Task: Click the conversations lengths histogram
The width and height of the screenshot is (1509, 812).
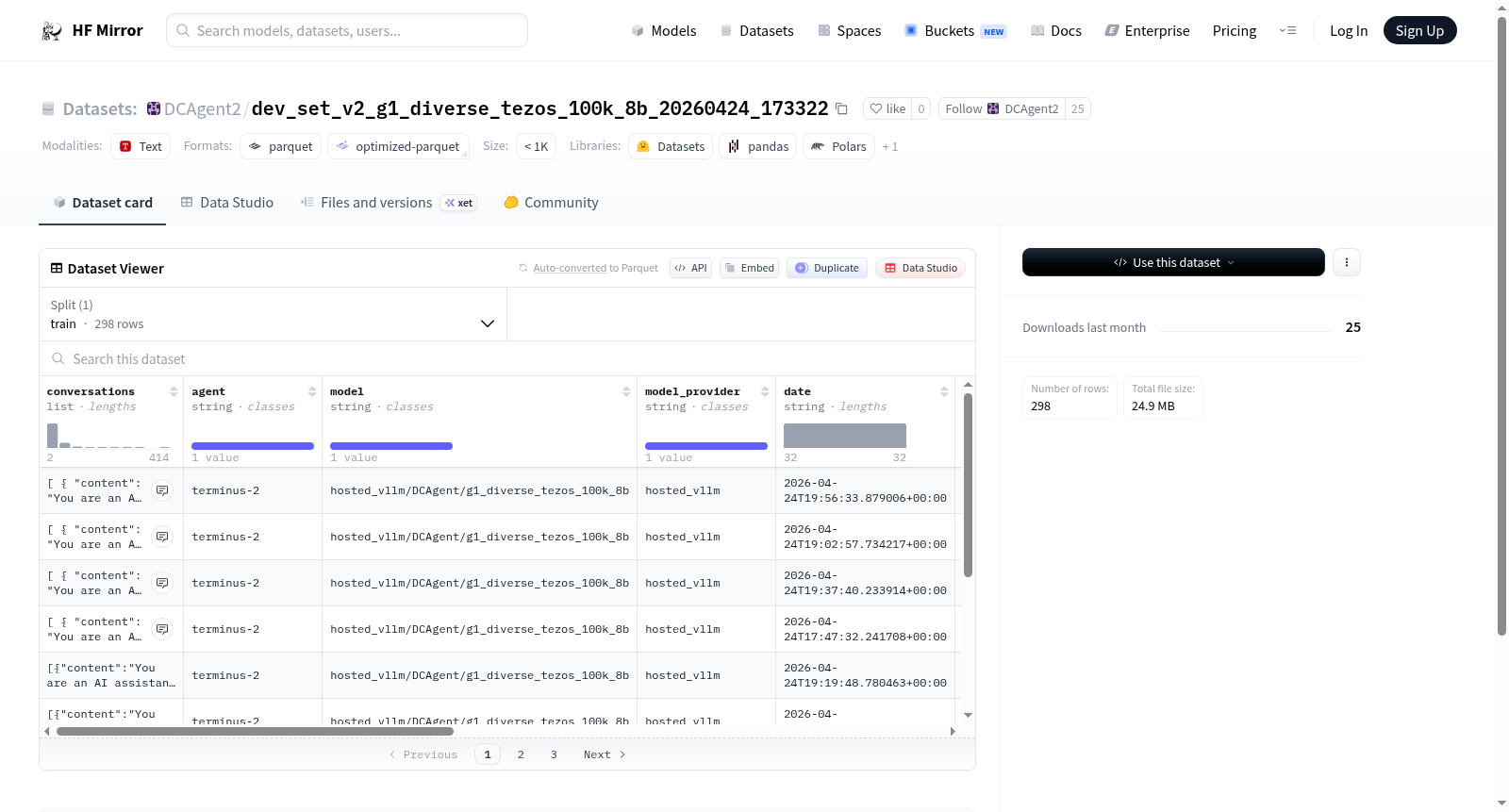Action: point(108,436)
